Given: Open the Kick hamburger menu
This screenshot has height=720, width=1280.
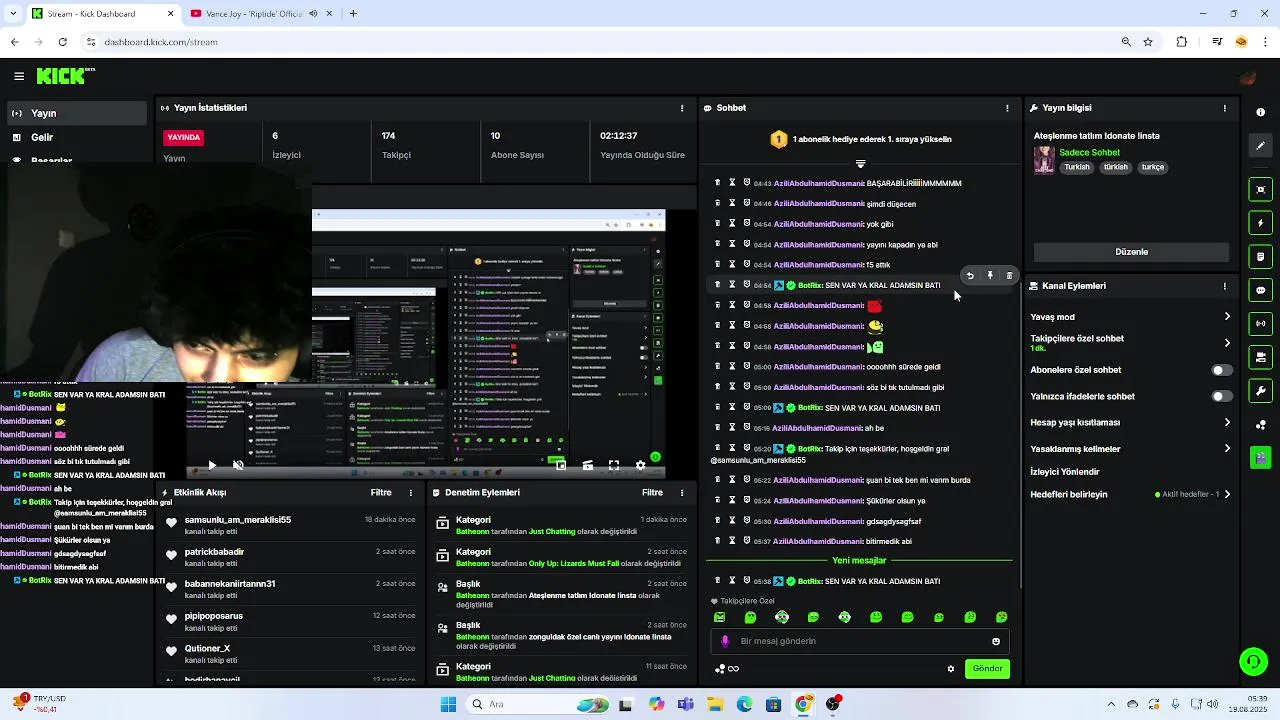Looking at the screenshot, I should [x=19, y=76].
